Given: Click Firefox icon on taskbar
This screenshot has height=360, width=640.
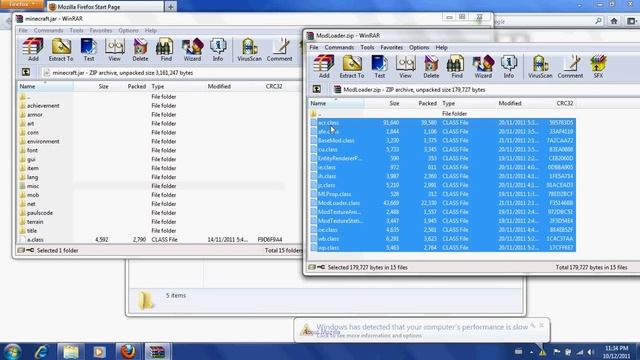Looking at the screenshot, I should click(x=128, y=352).
